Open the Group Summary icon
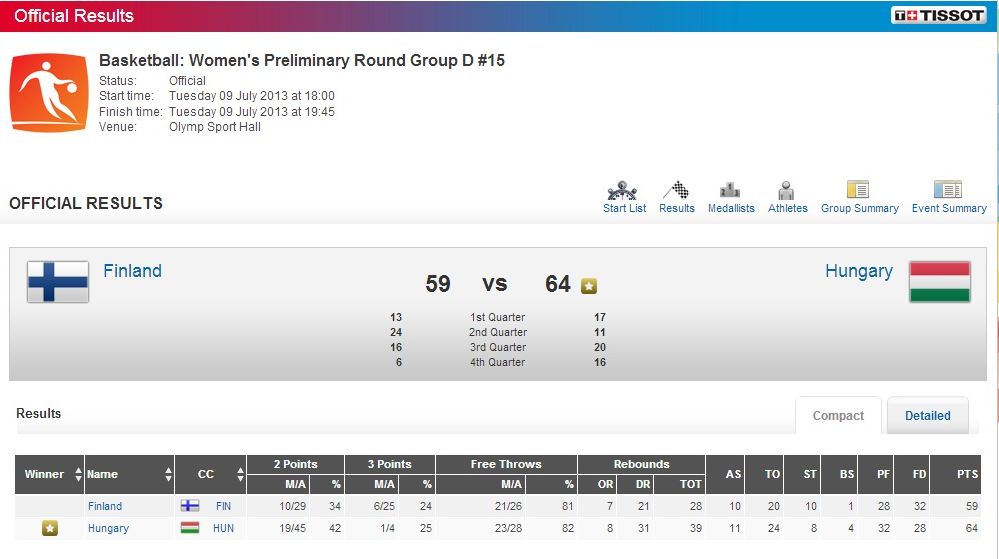This screenshot has width=999, height=559. [x=858, y=190]
